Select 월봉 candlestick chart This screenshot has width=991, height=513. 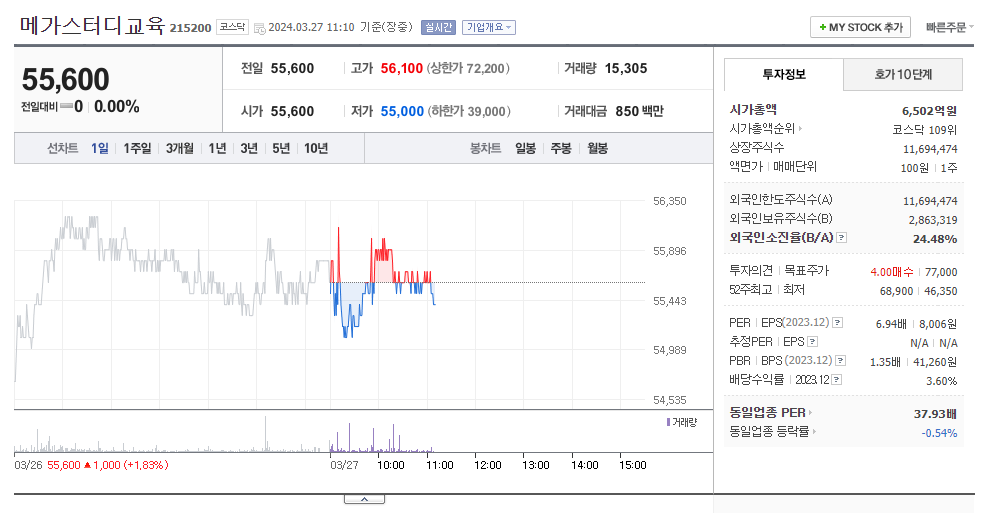(x=597, y=148)
